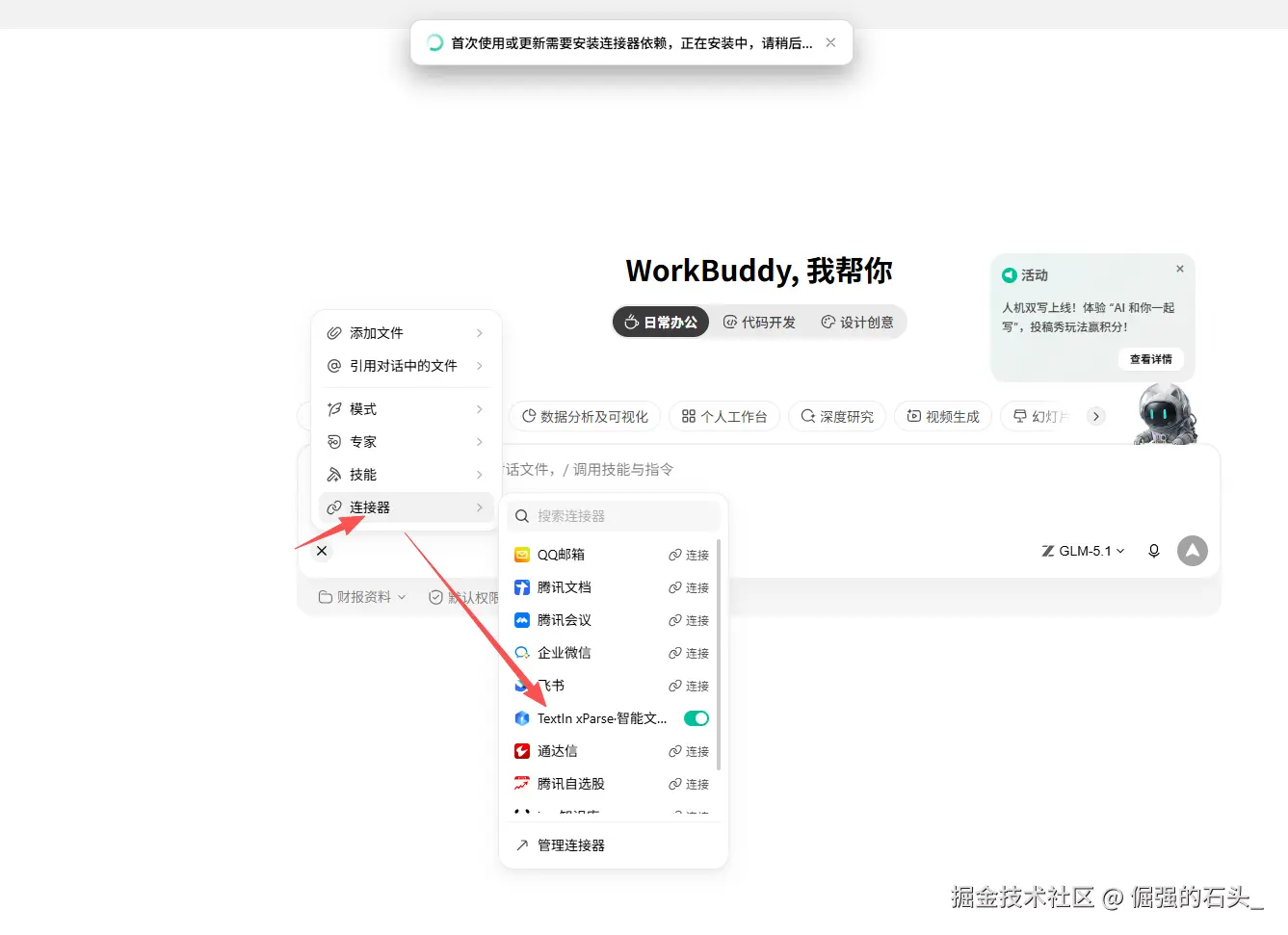Image resolution: width=1288 pixels, height=935 pixels.
Task: Click the 企业微信 connector icon
Action: 522,653
